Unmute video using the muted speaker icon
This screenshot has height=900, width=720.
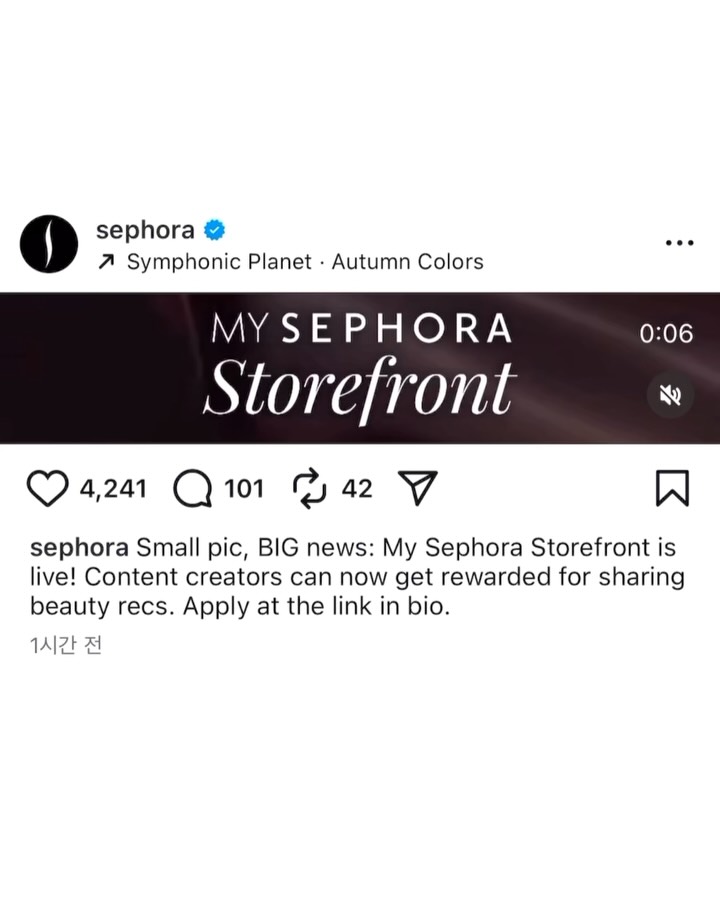point(670,395)
